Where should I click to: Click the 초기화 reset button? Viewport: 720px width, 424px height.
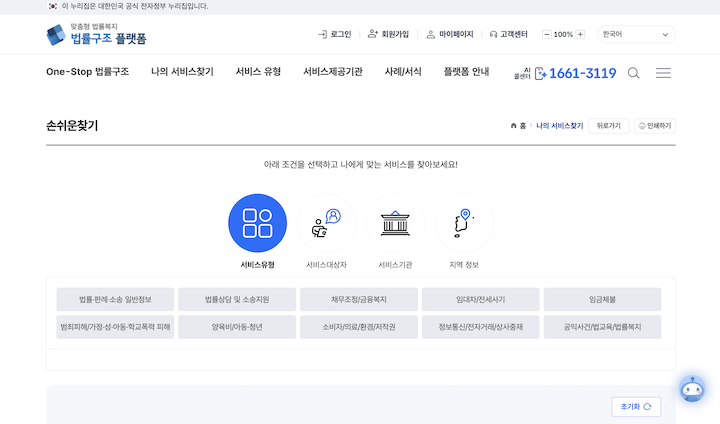pyautogui.click(x=636, y=407)
